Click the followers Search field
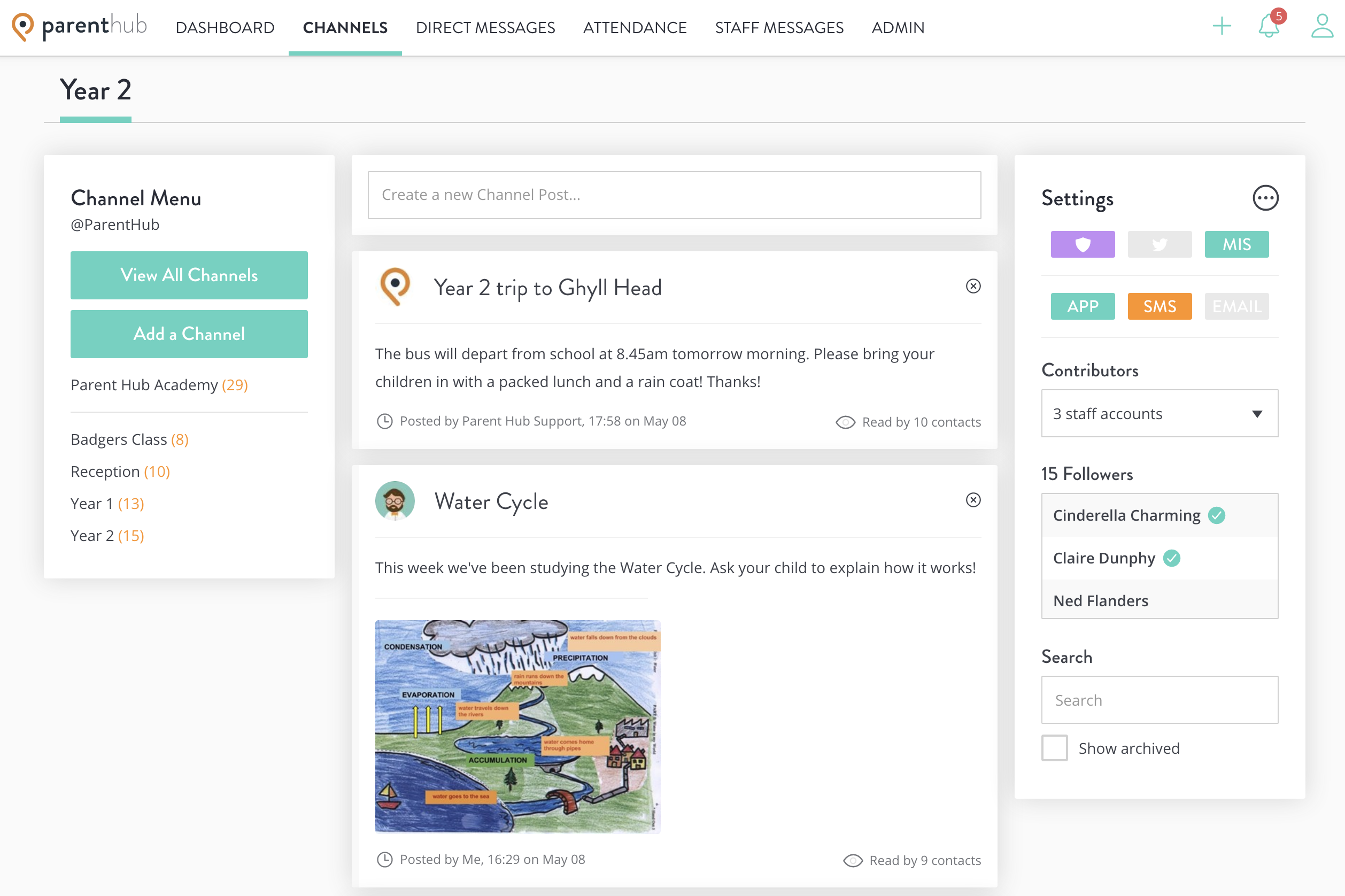Image resolution: width=1345 pixels, height=896 pixels. (1160, 700)
